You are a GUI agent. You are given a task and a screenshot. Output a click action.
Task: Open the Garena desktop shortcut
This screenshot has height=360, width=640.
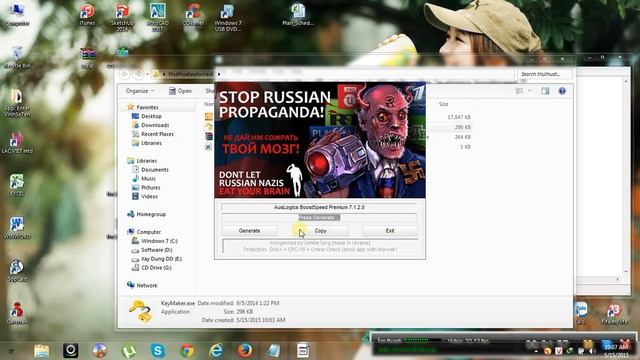17,313
